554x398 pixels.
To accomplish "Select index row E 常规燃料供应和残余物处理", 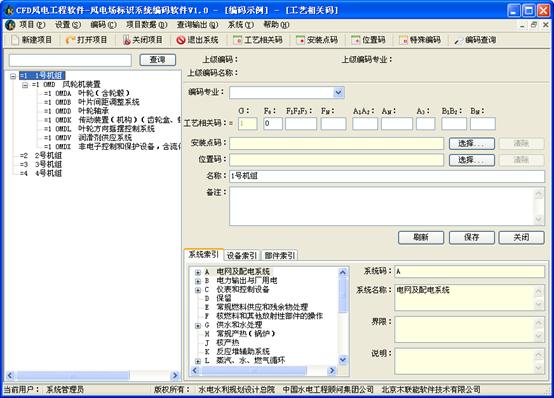I will tap(256, 307).
